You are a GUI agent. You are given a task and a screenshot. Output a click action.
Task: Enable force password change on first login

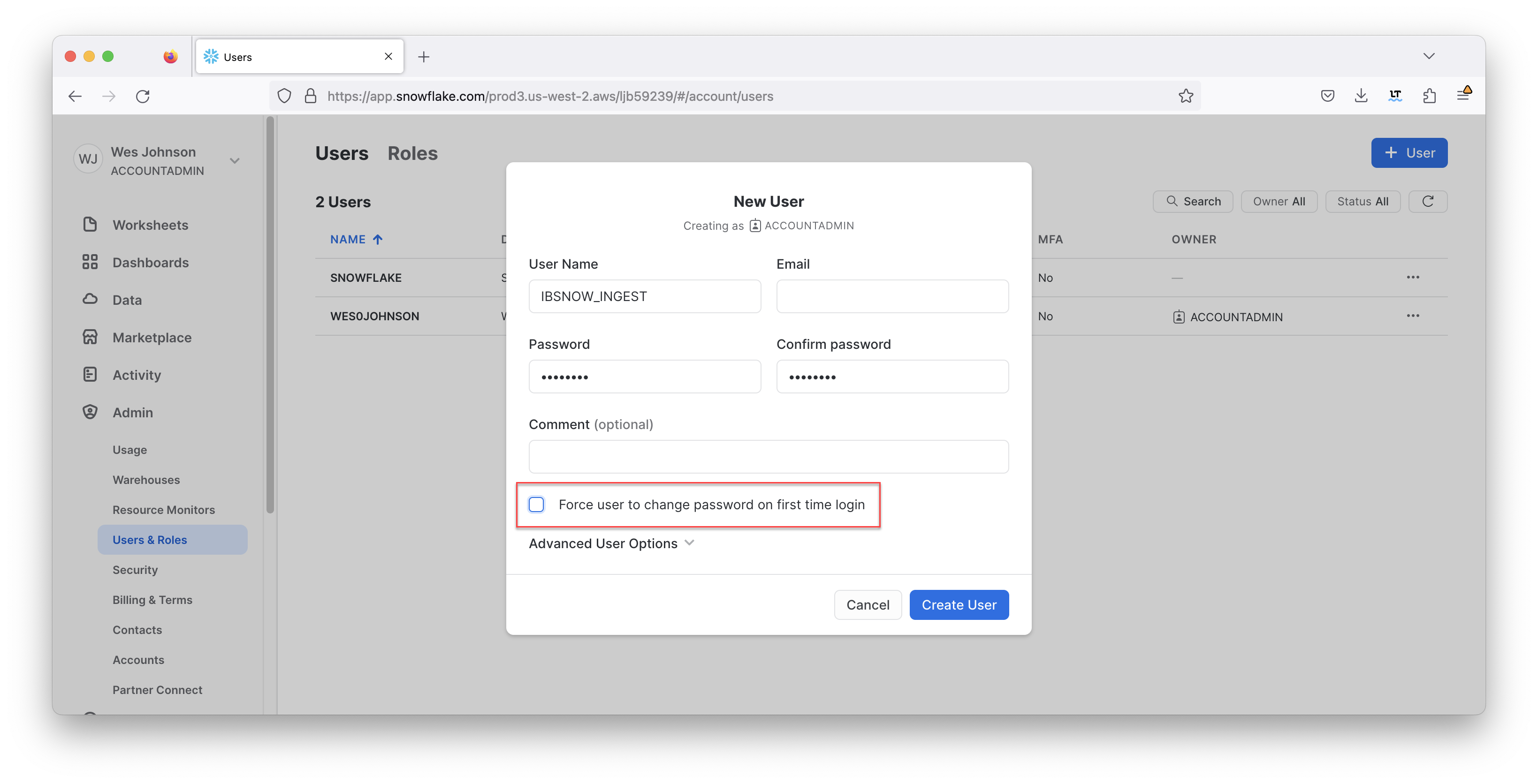click(536, 505)
